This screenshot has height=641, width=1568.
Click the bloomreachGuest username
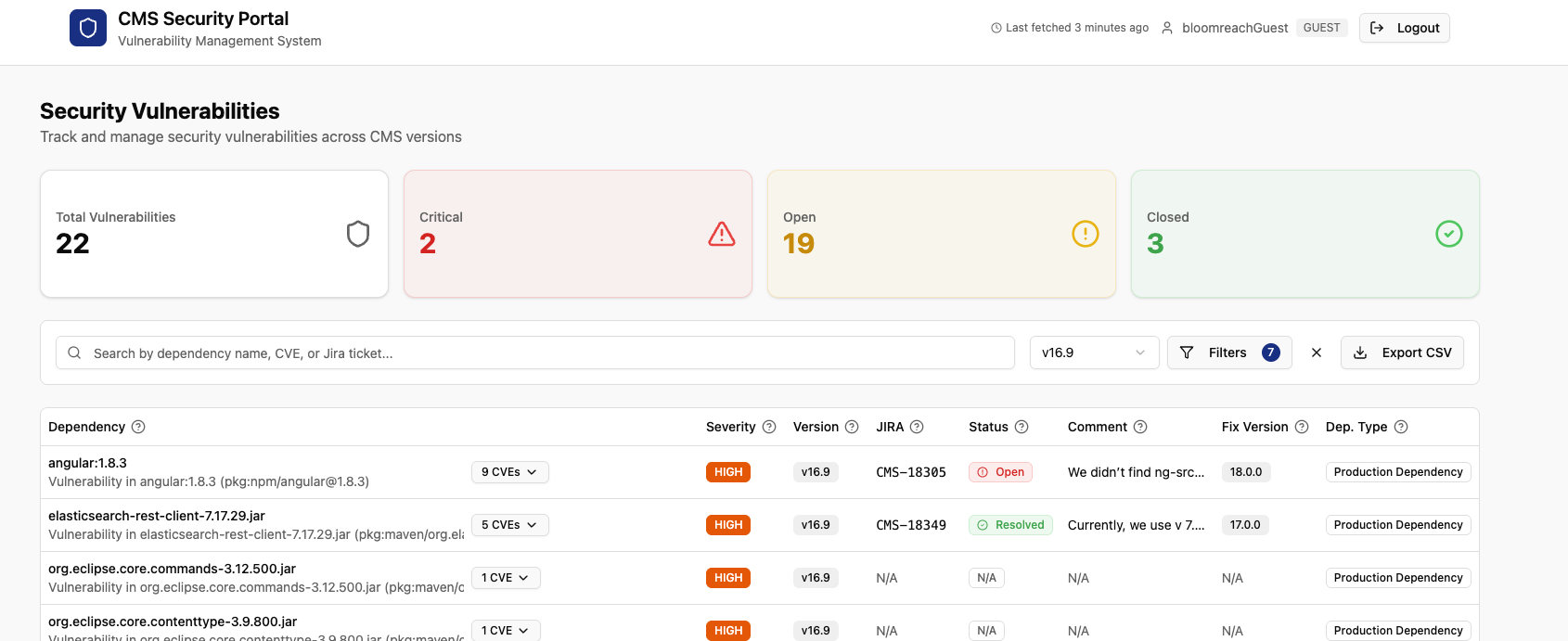coord(1235,28)
